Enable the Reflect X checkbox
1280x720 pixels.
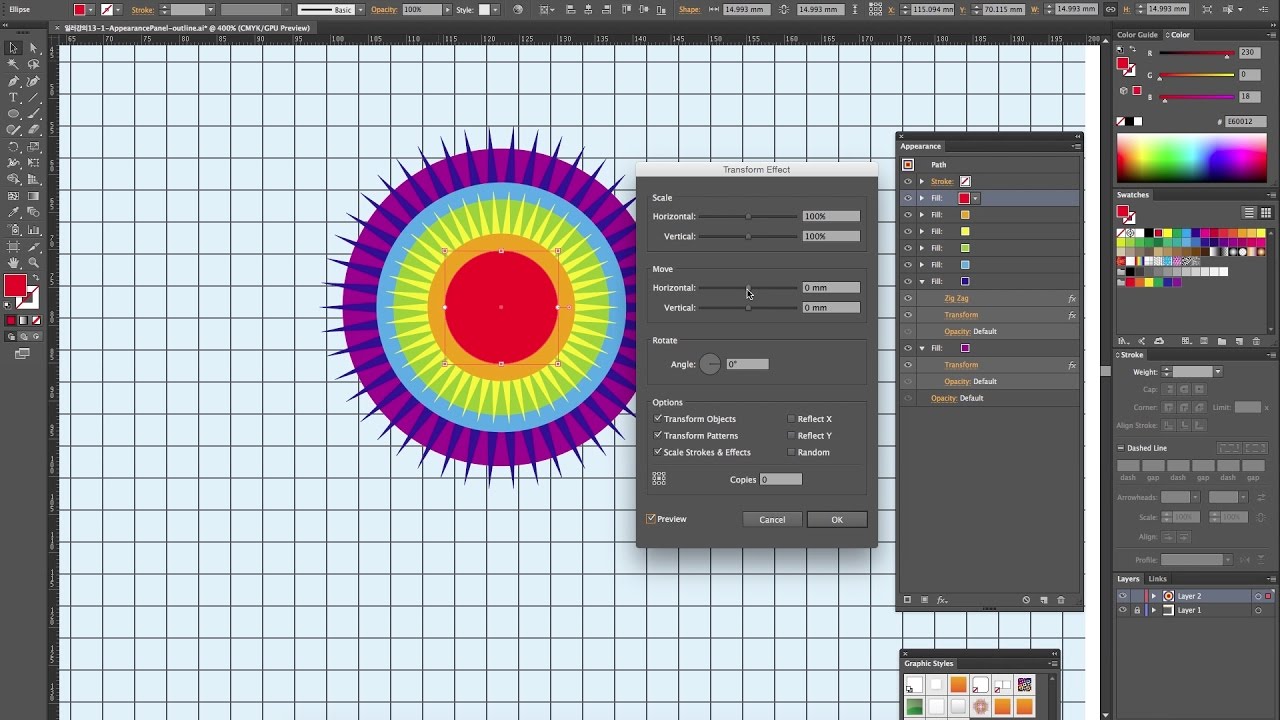[x=791, y=419]
